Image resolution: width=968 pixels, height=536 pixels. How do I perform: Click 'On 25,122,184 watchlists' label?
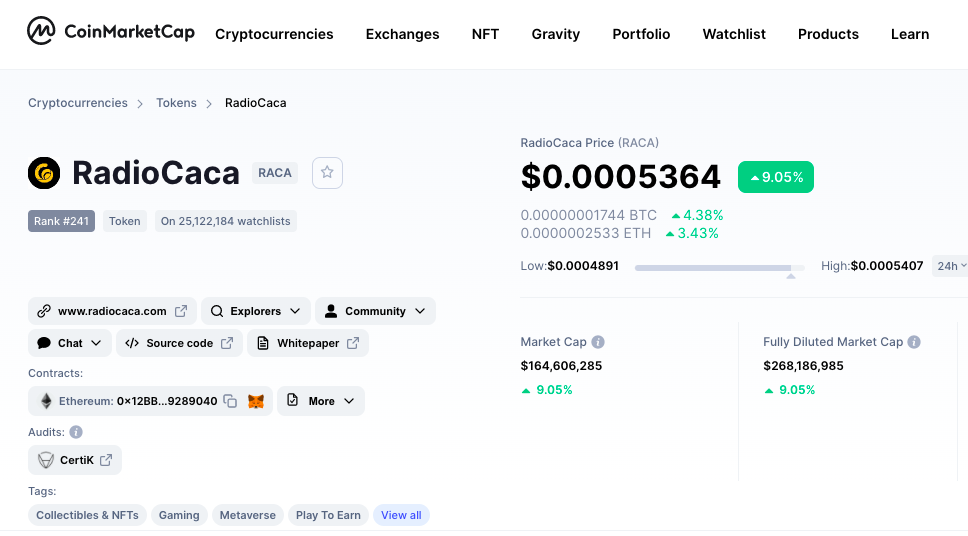225,221
